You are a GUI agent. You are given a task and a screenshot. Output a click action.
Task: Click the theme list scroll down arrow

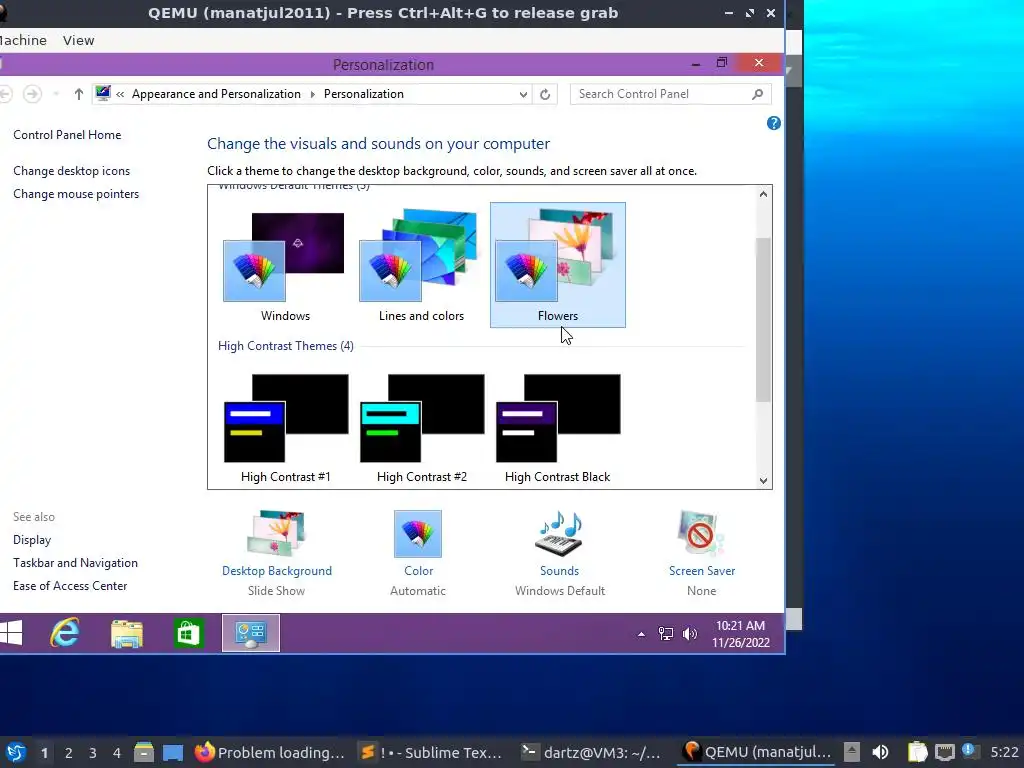point(763,481)
